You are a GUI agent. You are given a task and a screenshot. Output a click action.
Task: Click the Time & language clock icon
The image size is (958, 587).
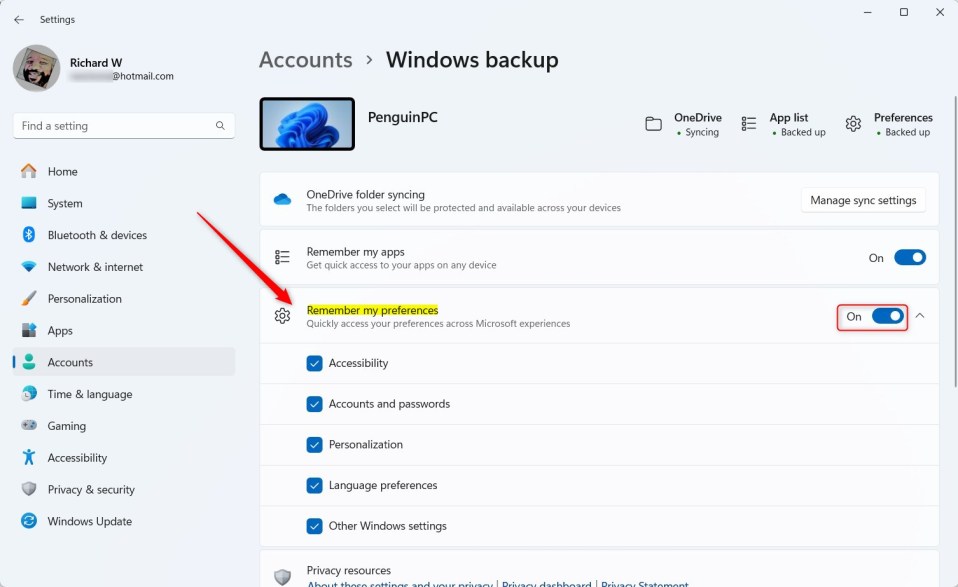(x=29, y=393)
